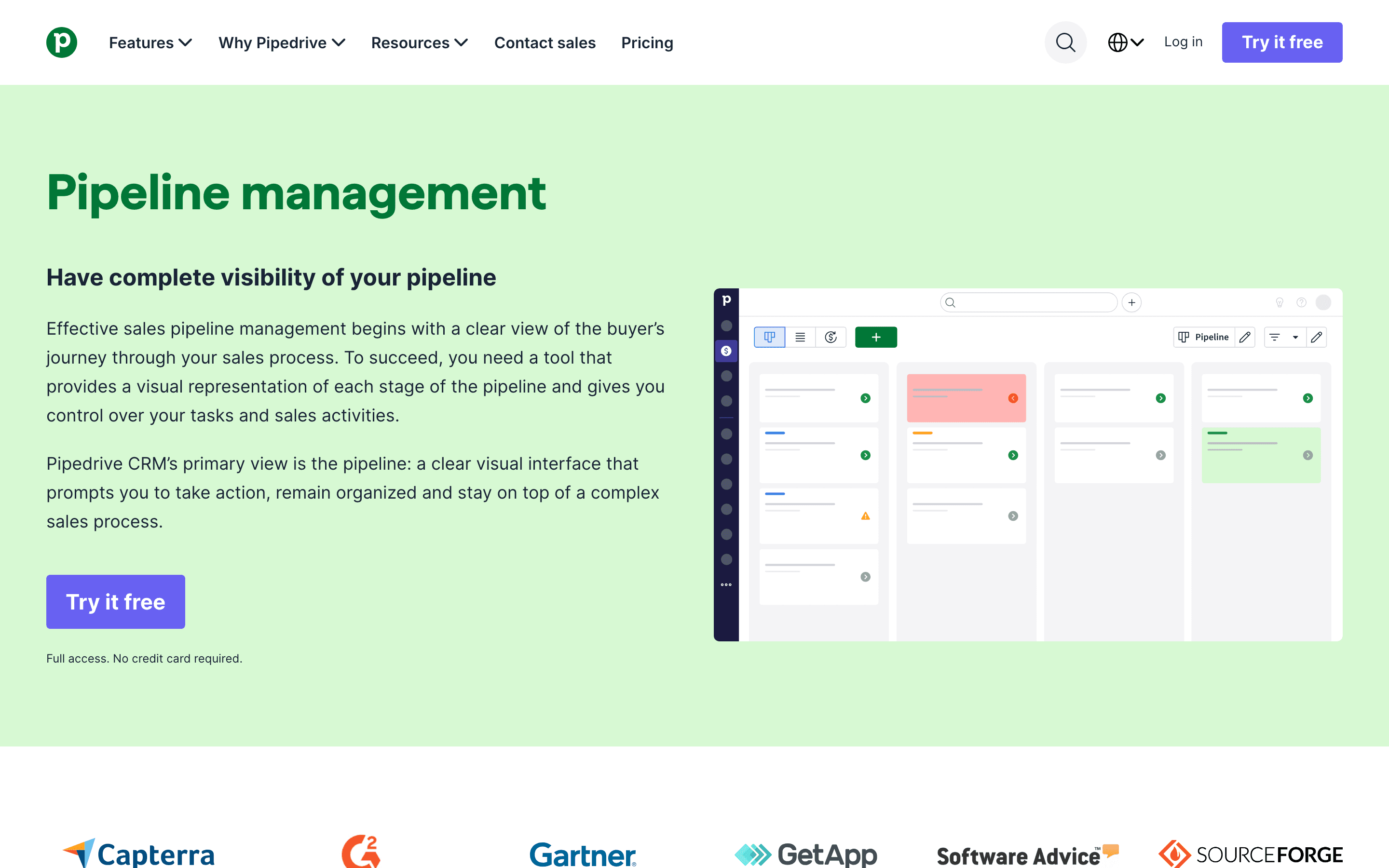Expand the Resources menu

point(420,42)
